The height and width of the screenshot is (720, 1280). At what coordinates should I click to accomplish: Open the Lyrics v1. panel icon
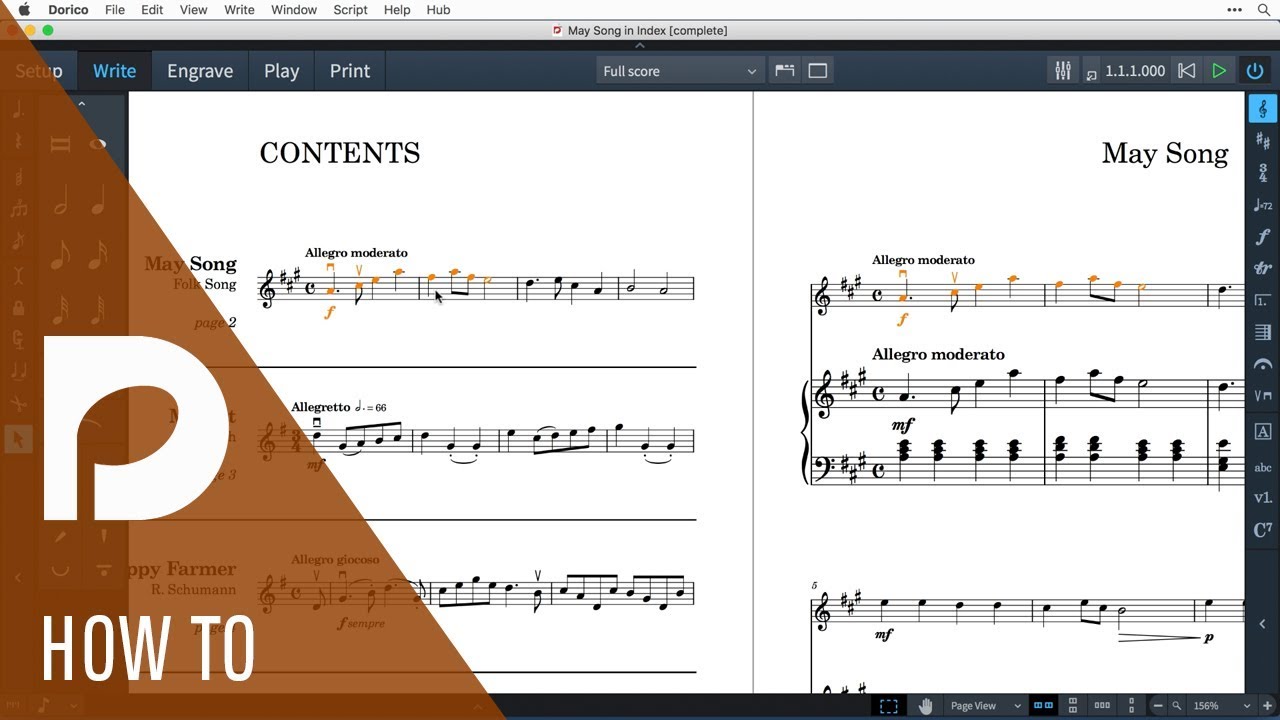(1262, 497)
